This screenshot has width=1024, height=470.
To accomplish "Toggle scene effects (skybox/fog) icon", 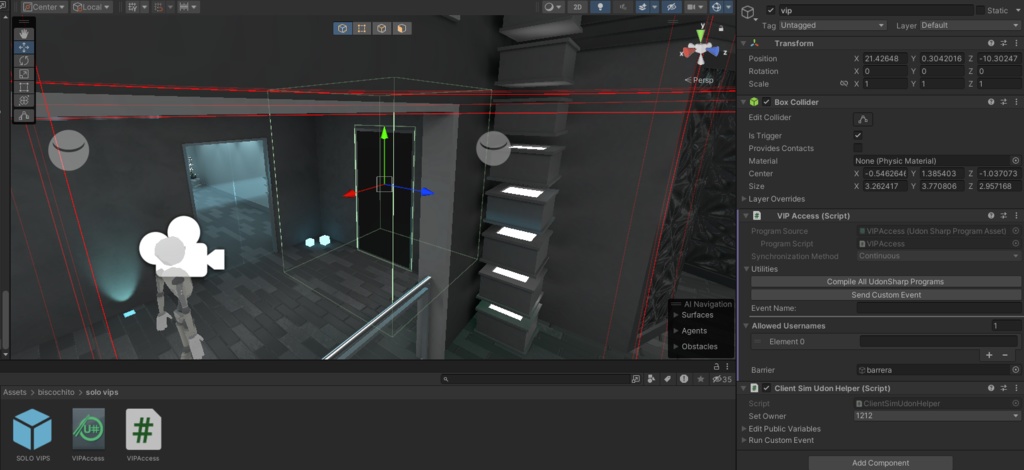I will pyautogui.click(x=645, y=7).
